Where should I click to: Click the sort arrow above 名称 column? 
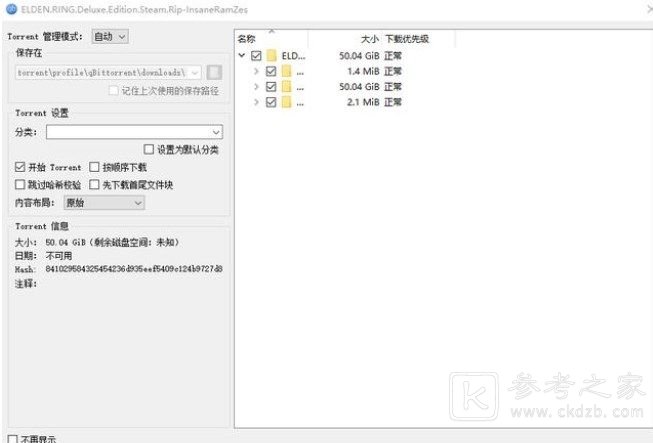[272, 31]
